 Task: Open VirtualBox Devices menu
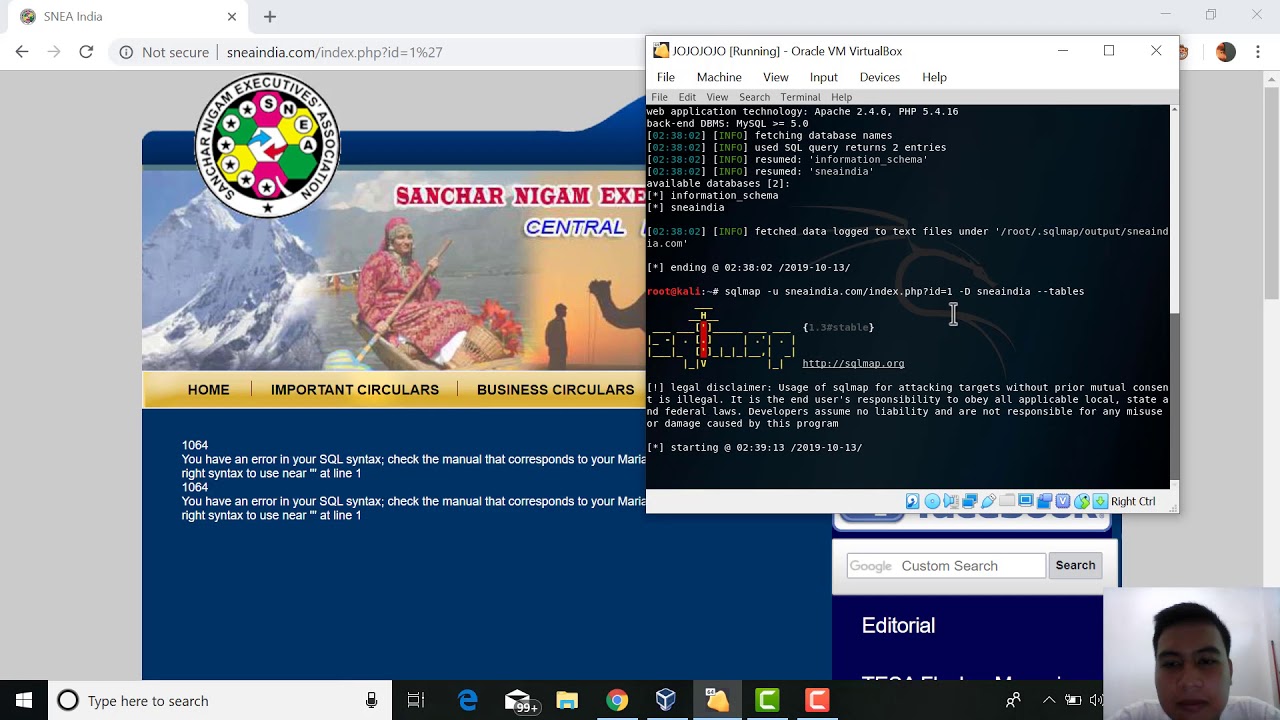880,77
